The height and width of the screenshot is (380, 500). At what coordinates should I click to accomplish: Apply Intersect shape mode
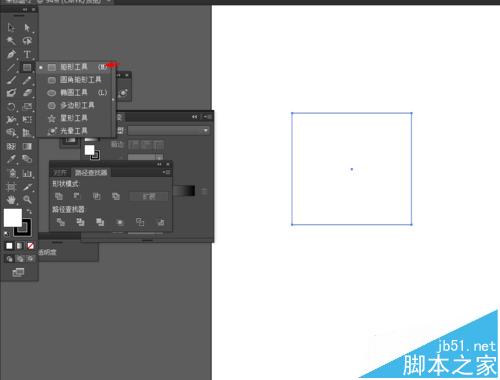tap(97, 196)
